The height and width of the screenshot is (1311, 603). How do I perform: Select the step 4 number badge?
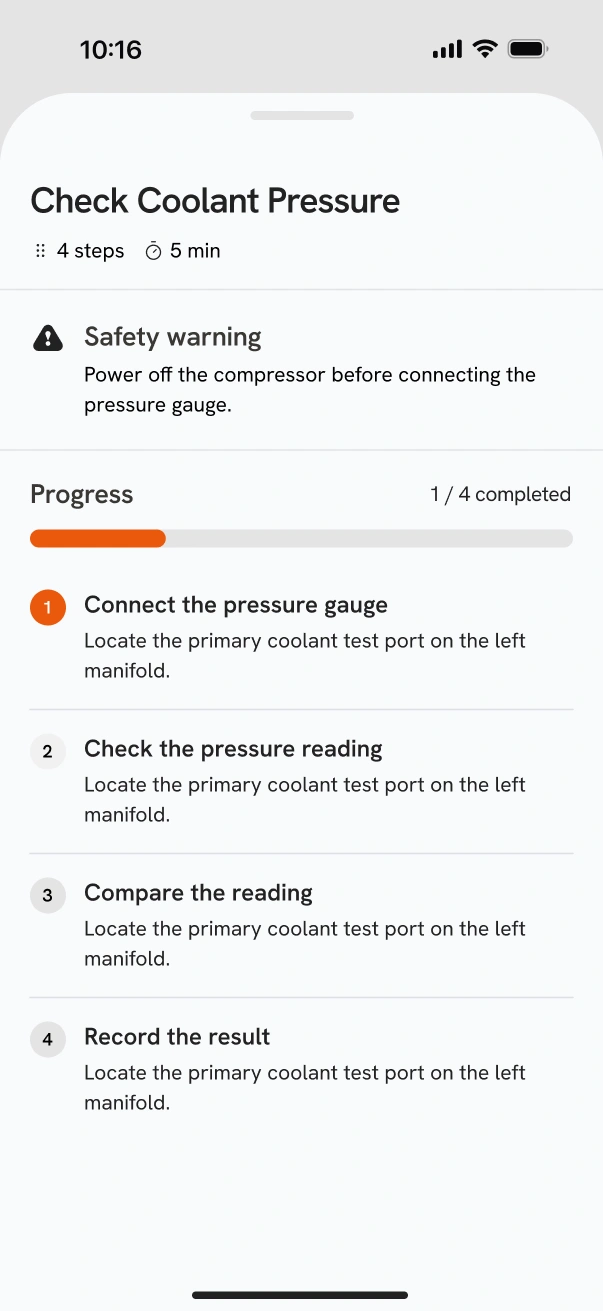tap(48, 1040)
